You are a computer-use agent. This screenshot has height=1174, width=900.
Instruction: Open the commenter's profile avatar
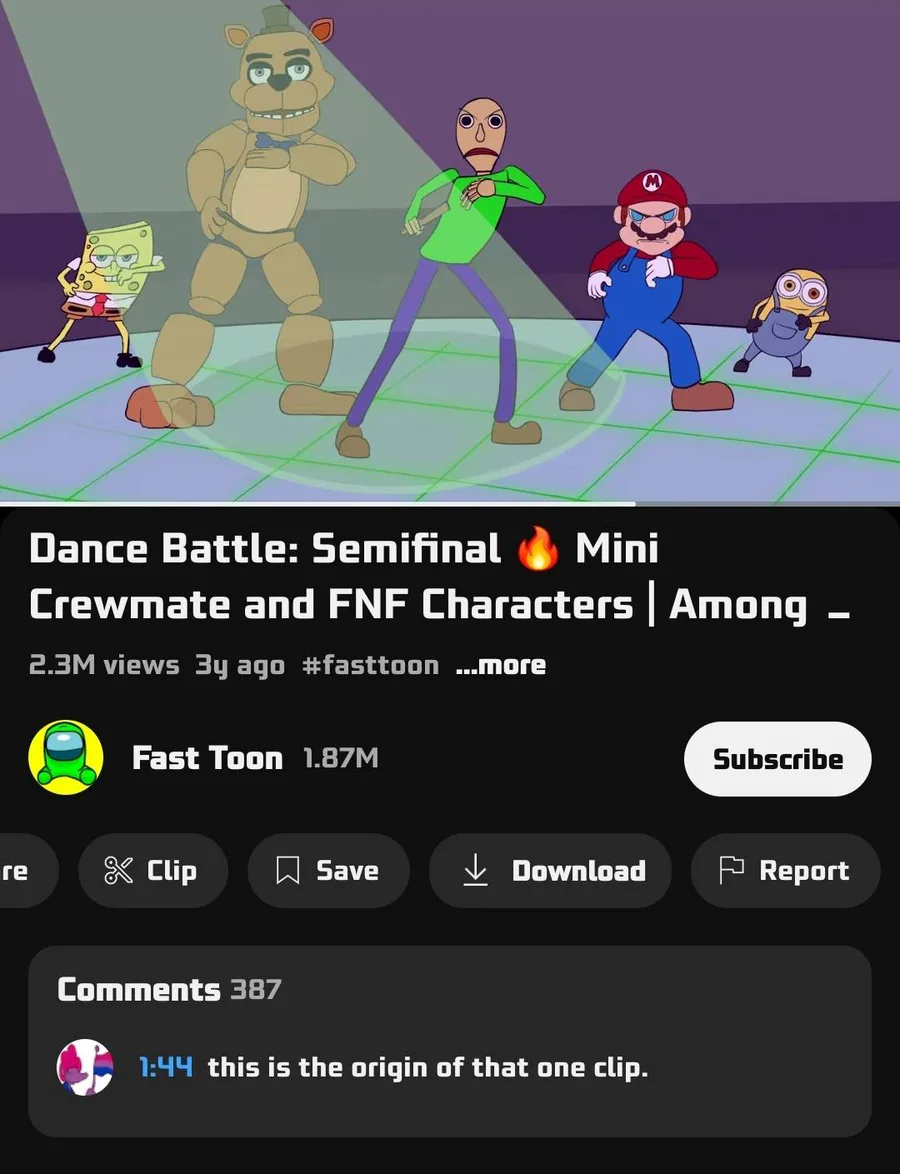coord(85,1067)
